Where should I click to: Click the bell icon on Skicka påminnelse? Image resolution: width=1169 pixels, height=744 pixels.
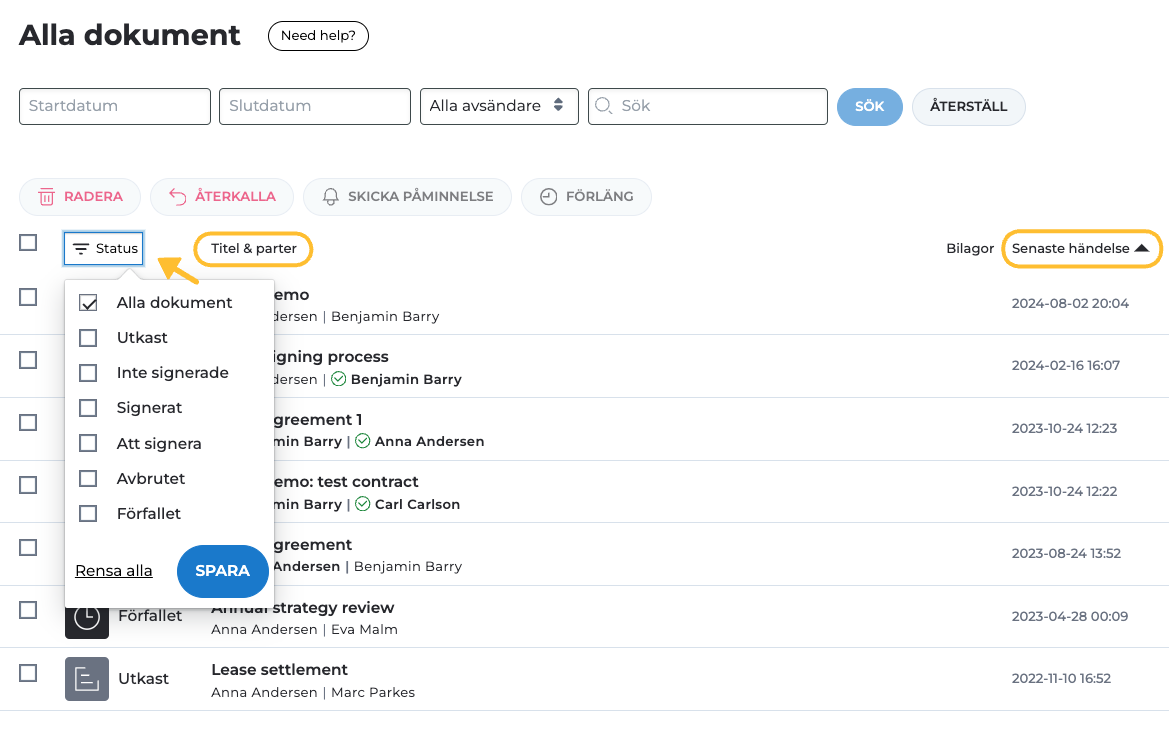[331, 197]
